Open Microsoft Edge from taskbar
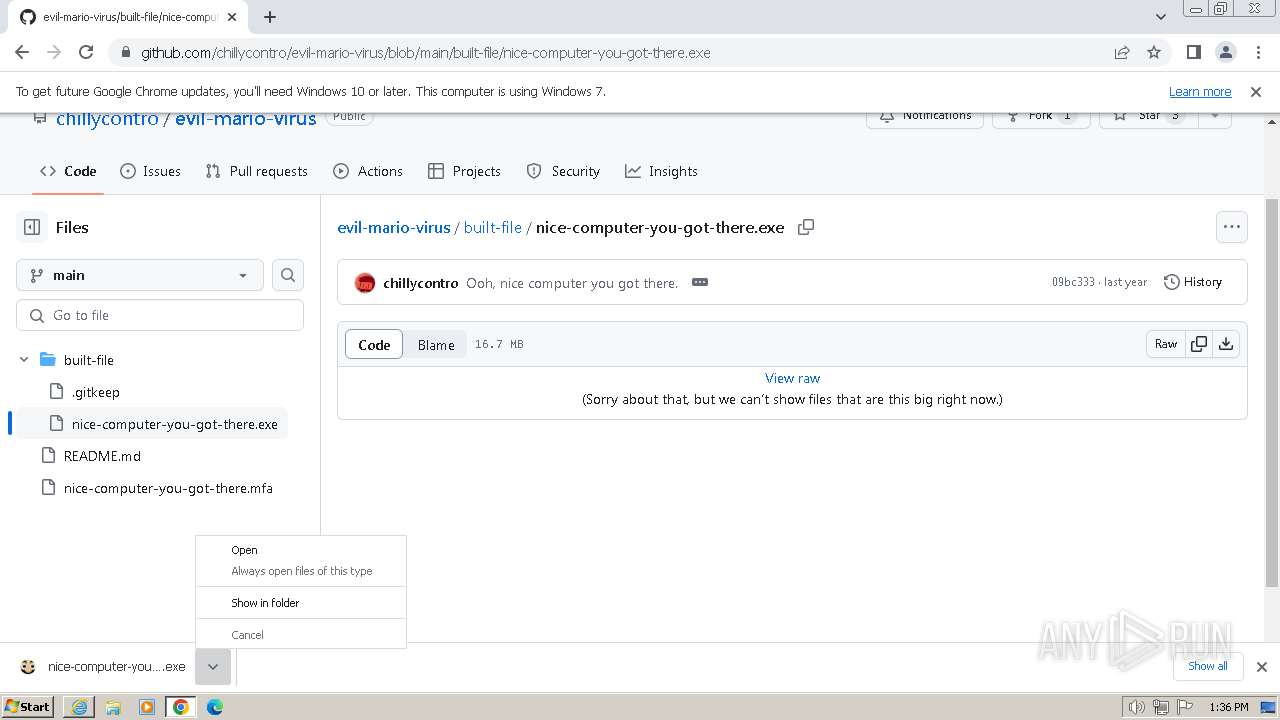 click(215, 707)
